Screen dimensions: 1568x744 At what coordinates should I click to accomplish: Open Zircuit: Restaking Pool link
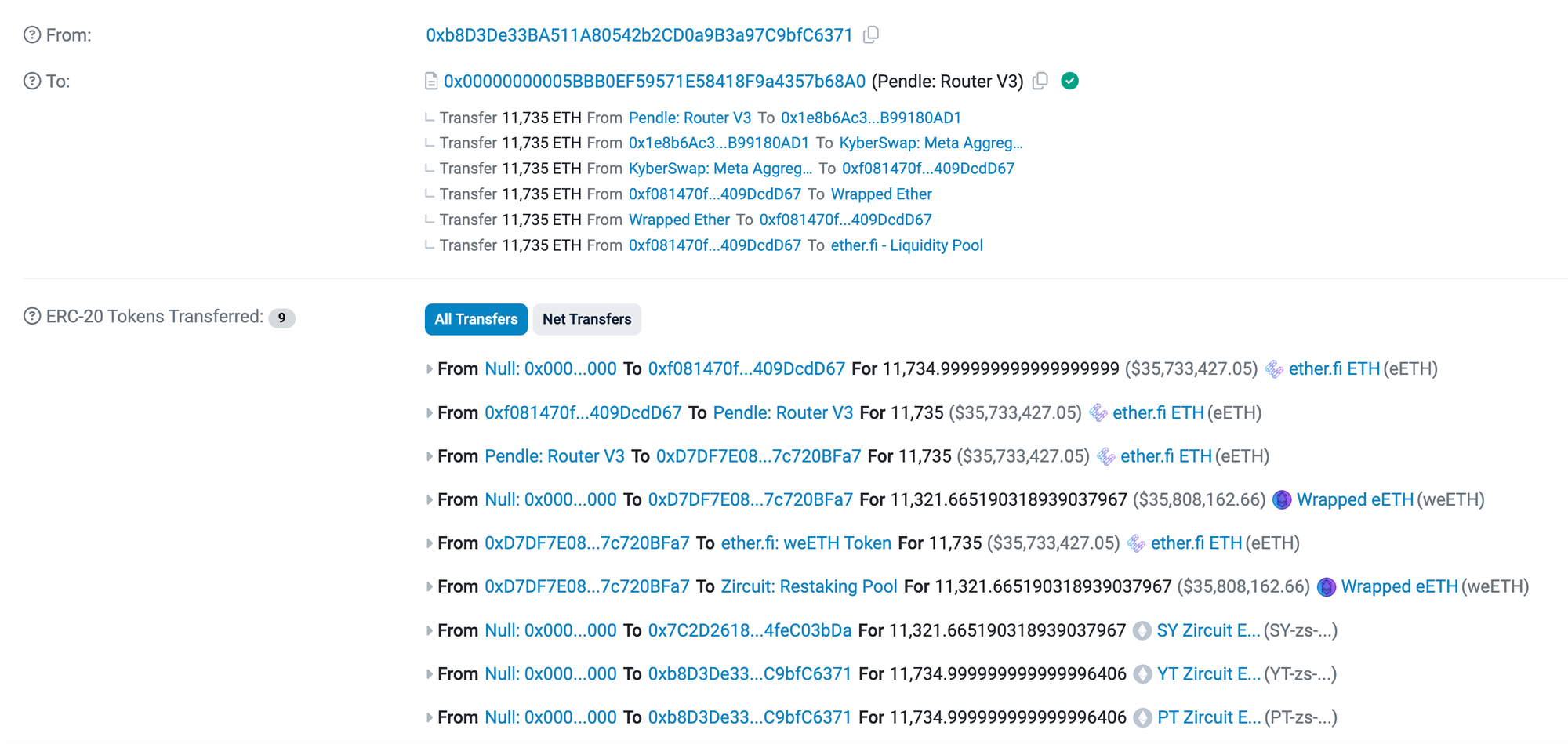point(809,587)
